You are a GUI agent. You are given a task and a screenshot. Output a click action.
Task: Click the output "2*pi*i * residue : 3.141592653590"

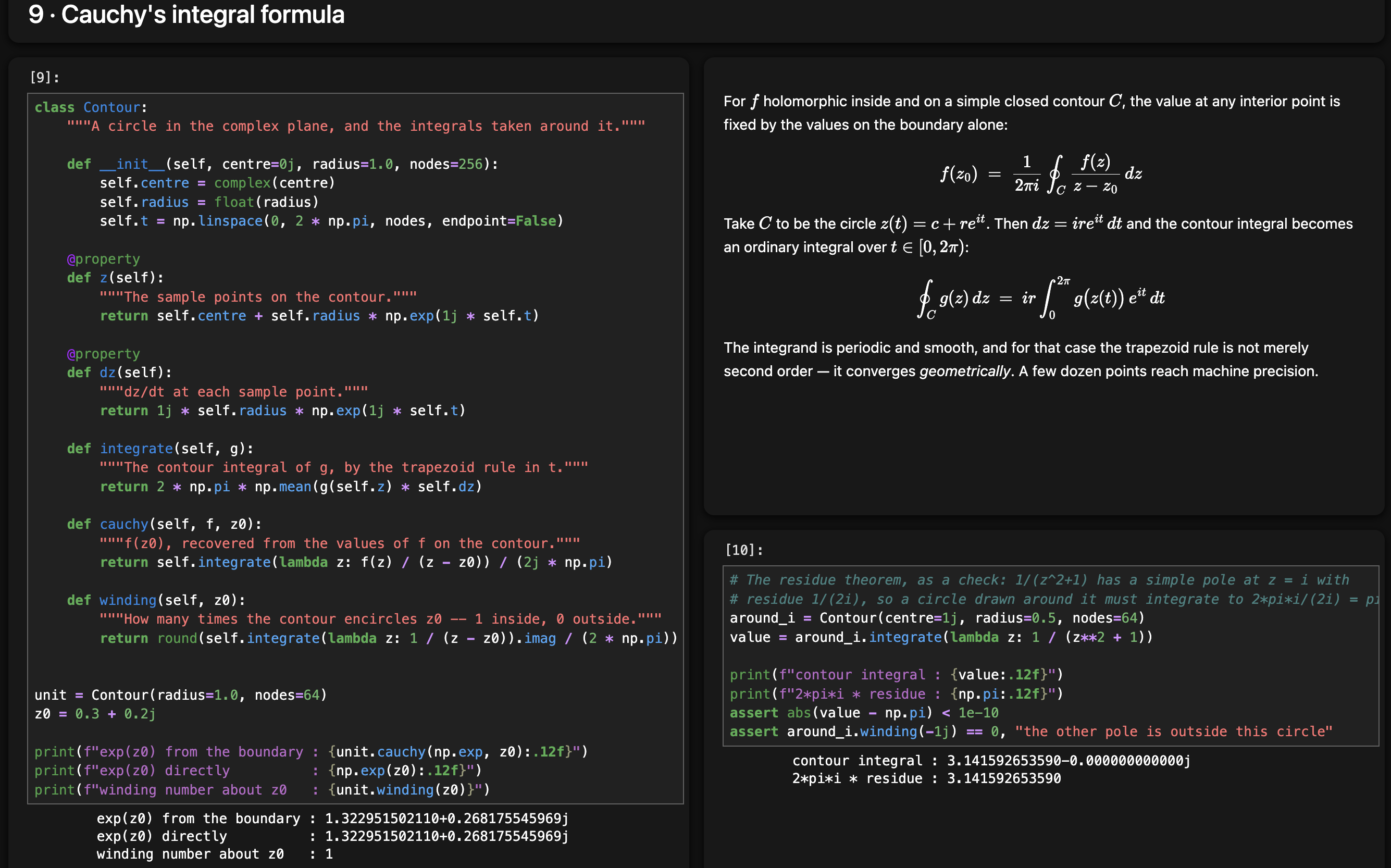[x=927, y=778]
